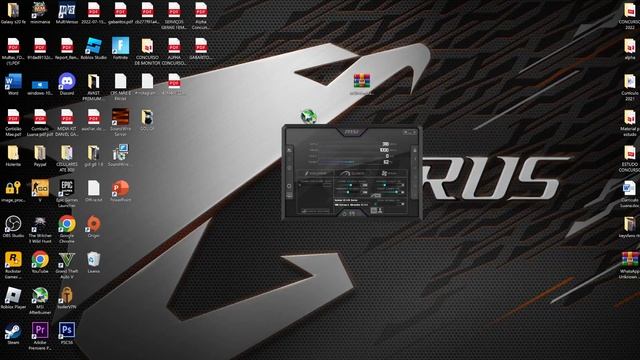
Task: Open the WhatsApp Unknown archive
Action: [630, 265]
